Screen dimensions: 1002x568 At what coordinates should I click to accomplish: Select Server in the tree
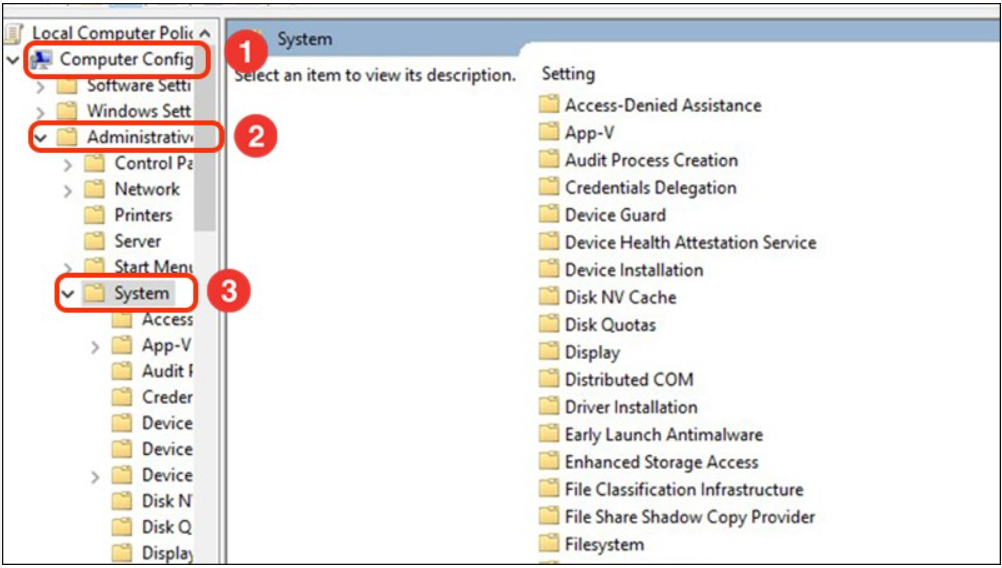coord(123,242)
